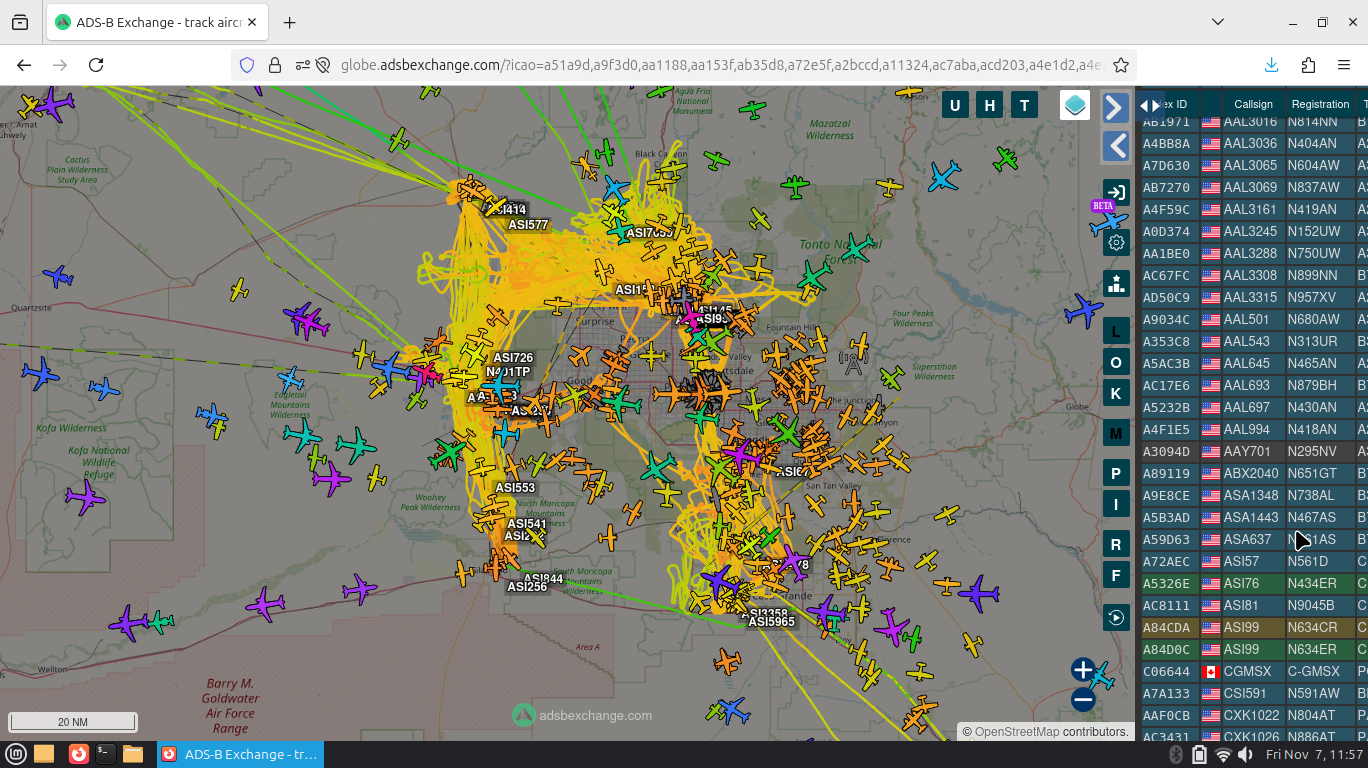Click the ASI5965 aircraft label on map
This screenshot has width=1368, height=768.
pyautogui.click(x=771, y=621)
